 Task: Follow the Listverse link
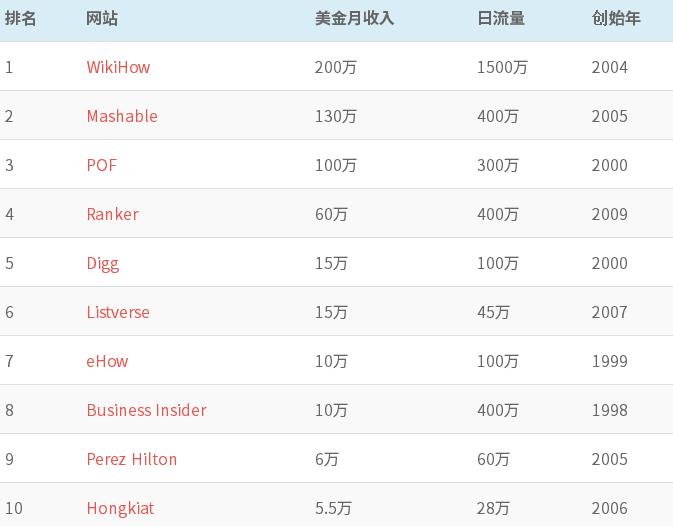click(x=118, y=312)
